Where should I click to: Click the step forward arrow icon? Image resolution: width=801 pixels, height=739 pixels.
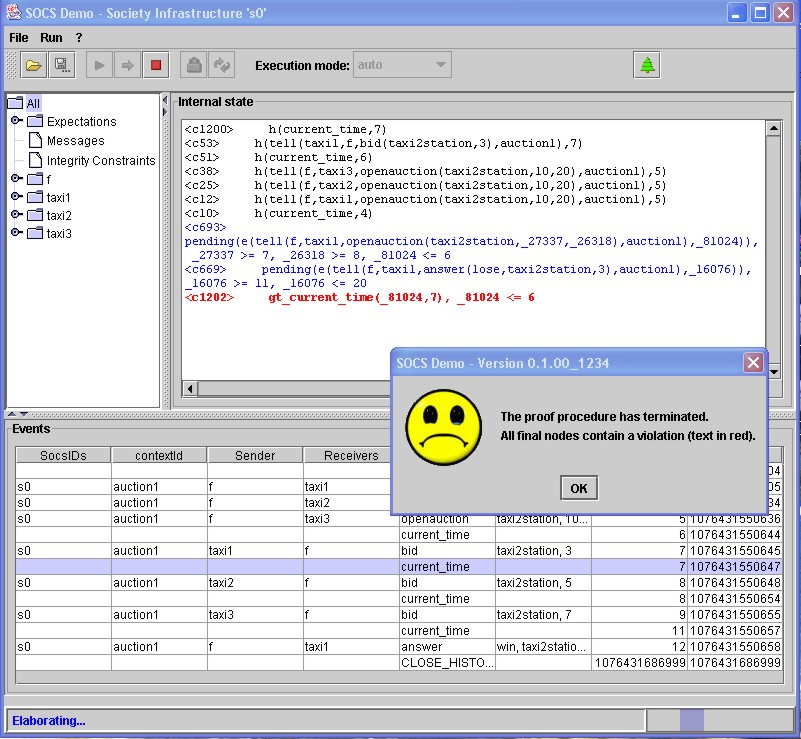point(127,66)
